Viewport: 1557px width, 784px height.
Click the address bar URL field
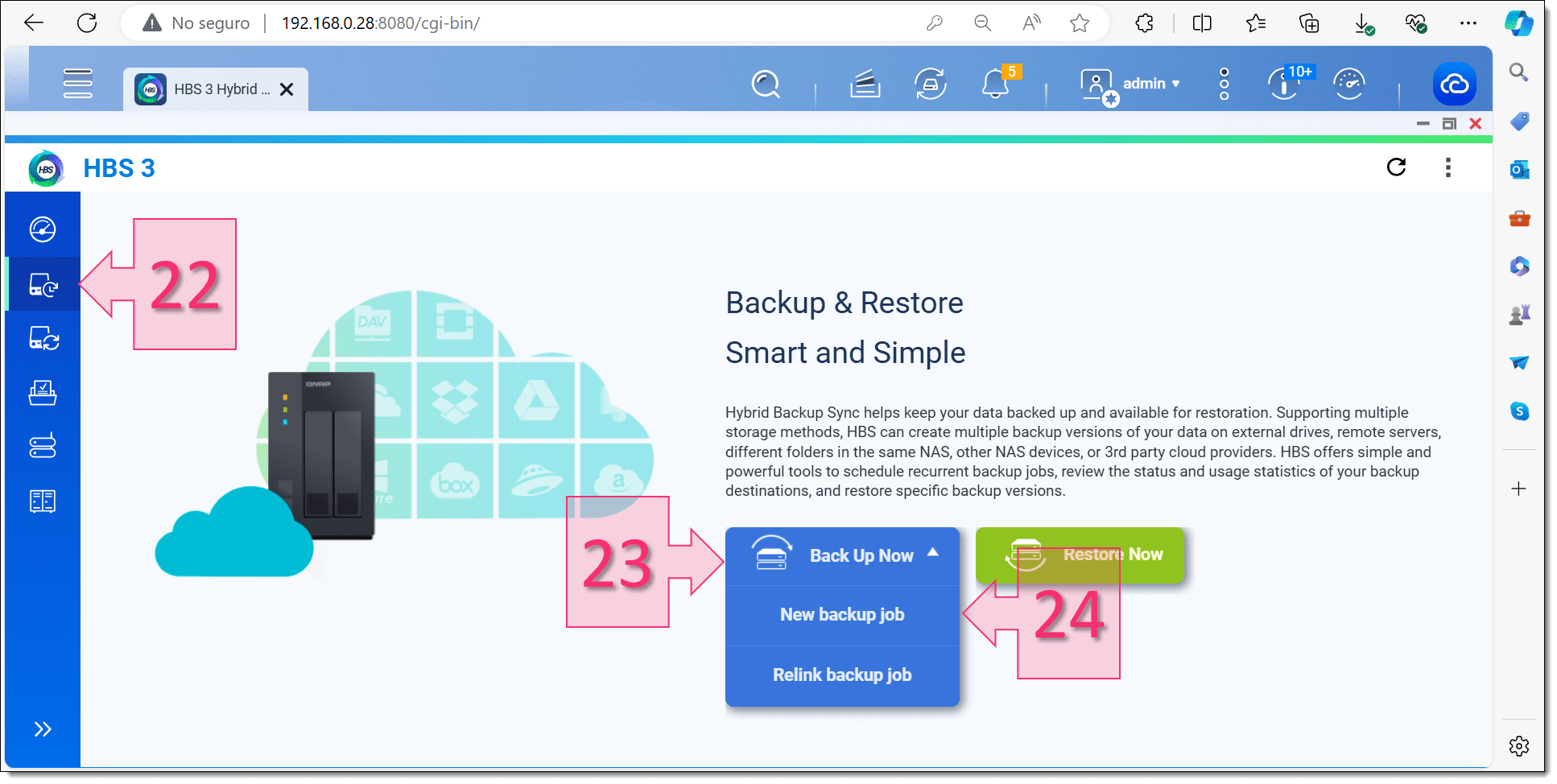tap(596, 23)
